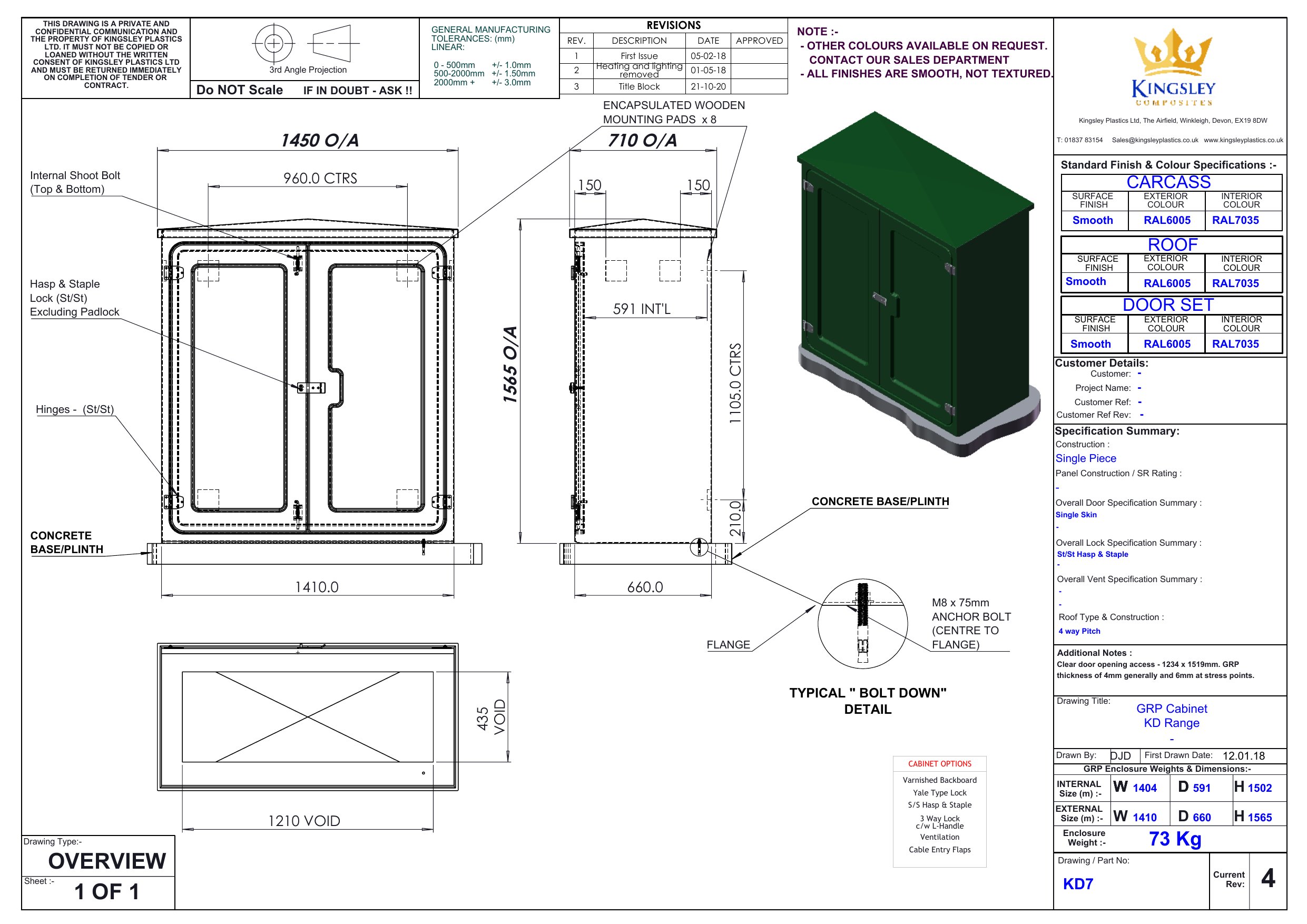Click the 1450 O/A width dimension

pos(319,141)
